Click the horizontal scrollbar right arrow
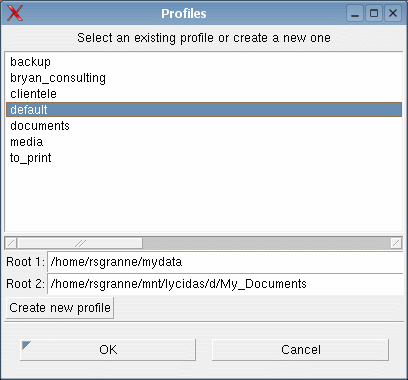408x380 pixels. tap(396, 243)
